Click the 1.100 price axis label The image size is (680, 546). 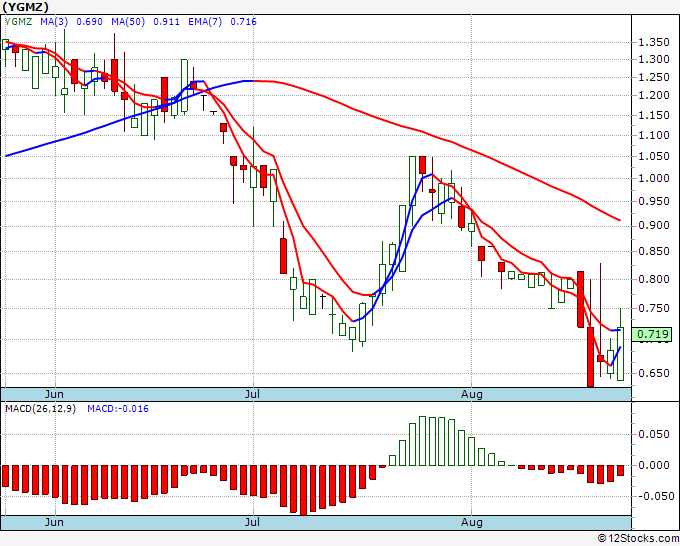click(x=654, y=135)
